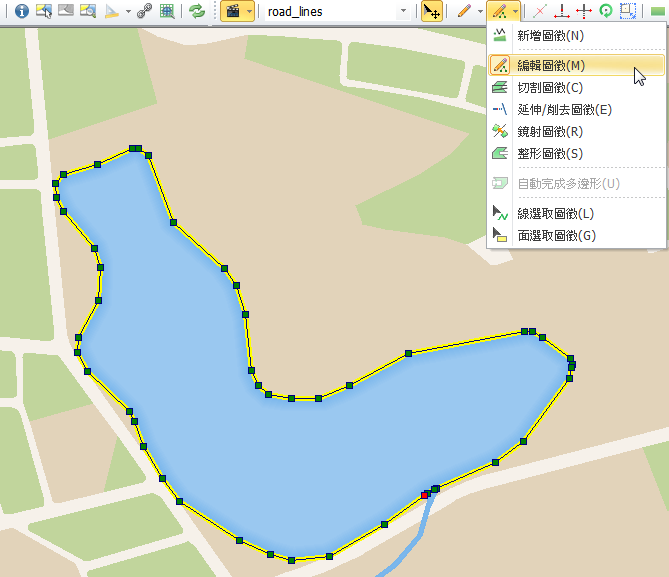669x577 pixels.
Task: Choose the map tool with magnifier overlay
Action: pyautogui.click(x=88, y=11)
